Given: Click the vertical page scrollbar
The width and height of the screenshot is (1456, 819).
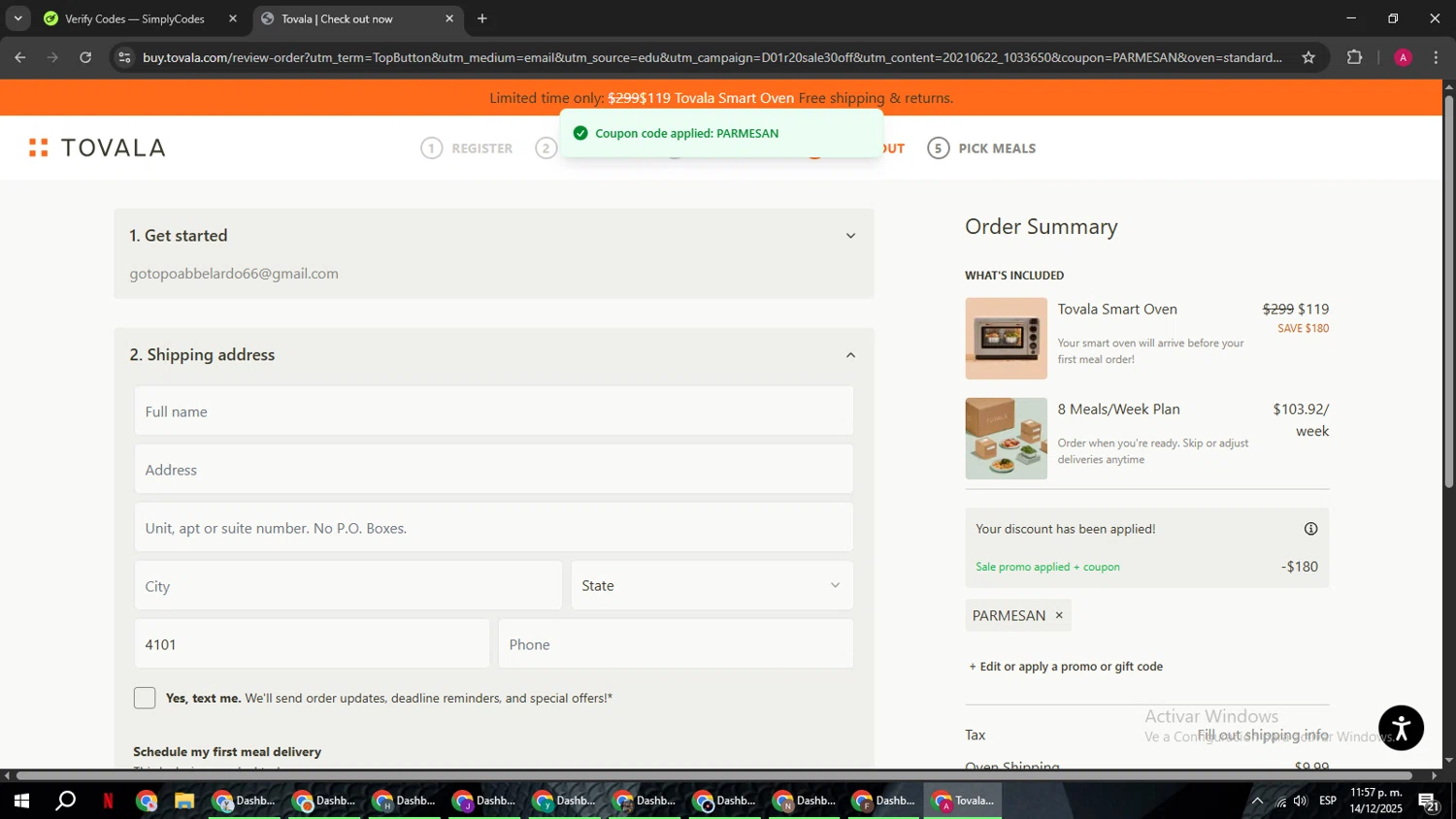Looking at the screenshot, I should [1448, 291].
